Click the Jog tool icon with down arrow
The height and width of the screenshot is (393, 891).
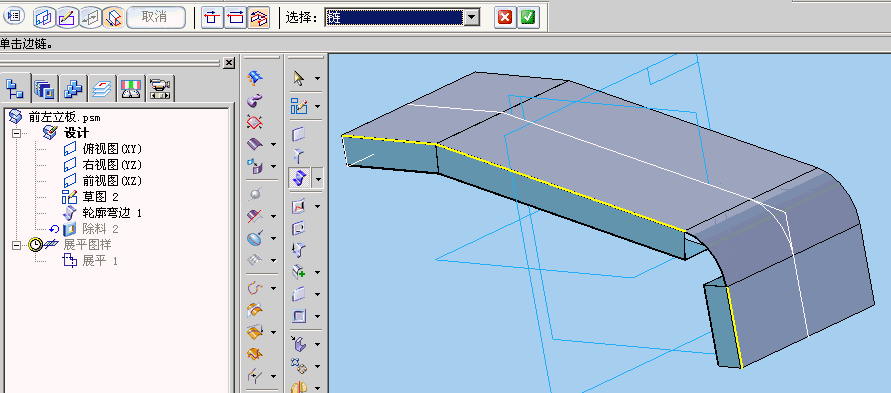tap(299, 250)
